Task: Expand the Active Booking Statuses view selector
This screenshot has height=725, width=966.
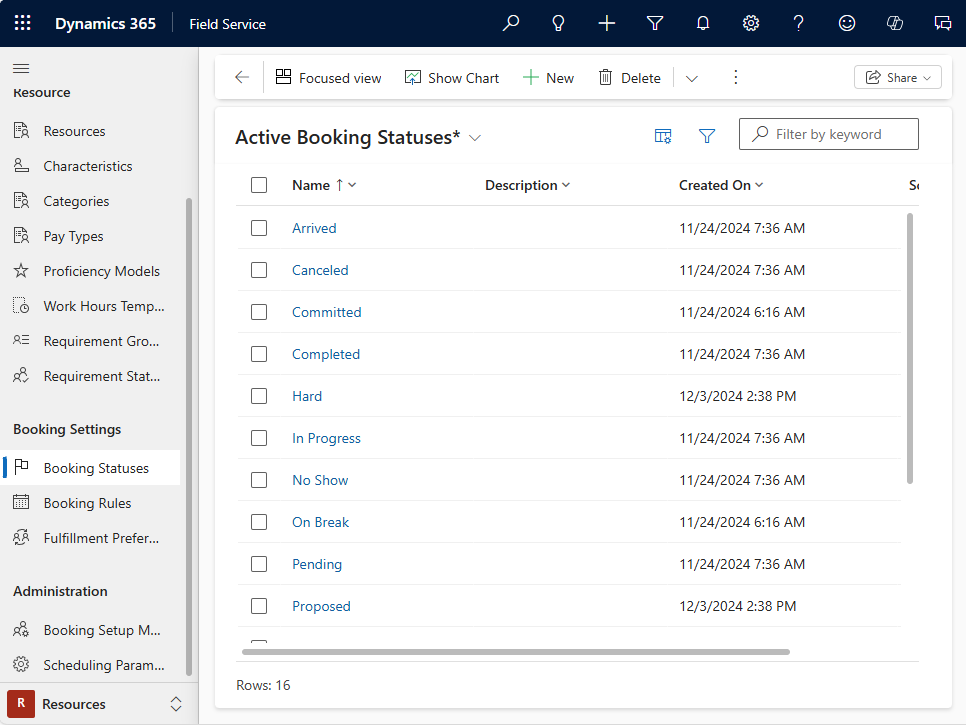Action: coord(474,138)
